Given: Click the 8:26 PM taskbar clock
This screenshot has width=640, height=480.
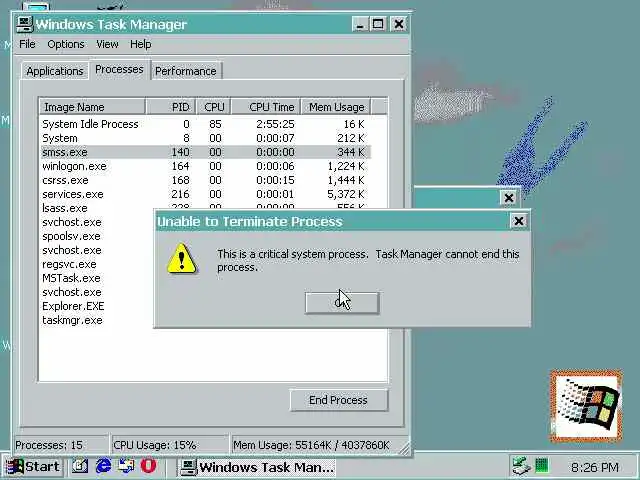Looking at the screenshot, I should point(595,467).
